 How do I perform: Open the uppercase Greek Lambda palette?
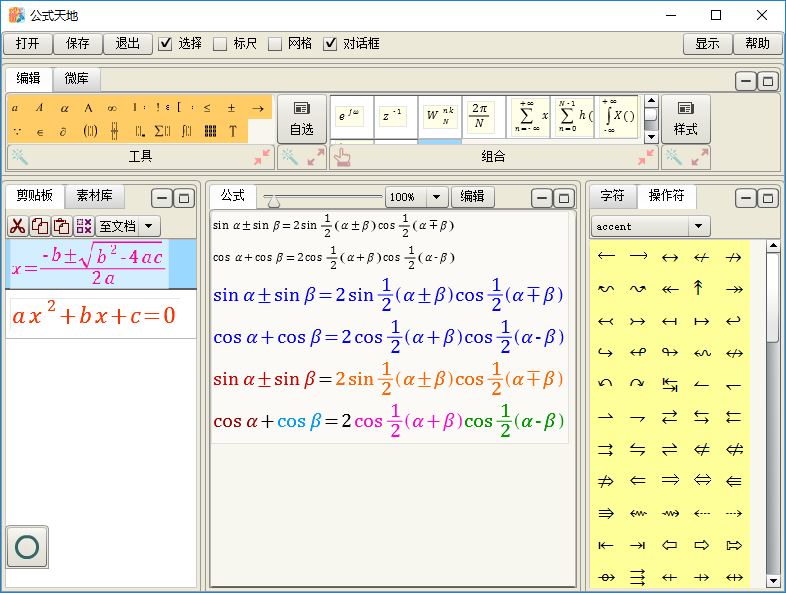click(88, 108)
